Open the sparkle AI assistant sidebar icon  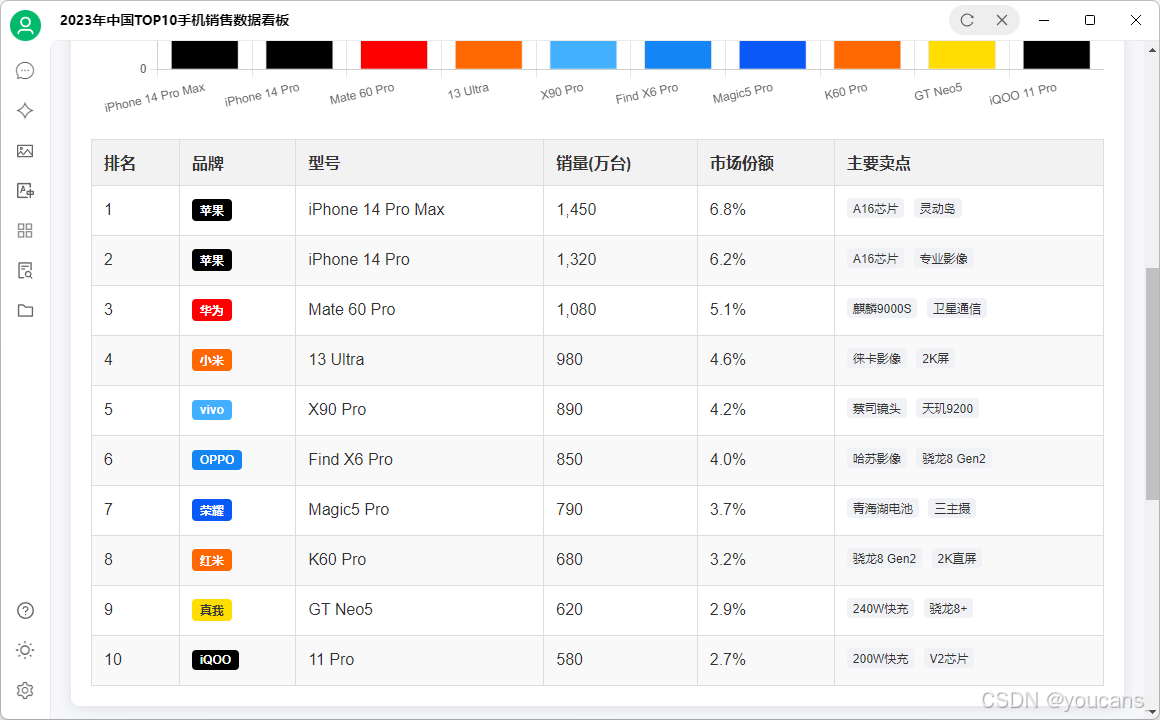click(25, 111)
